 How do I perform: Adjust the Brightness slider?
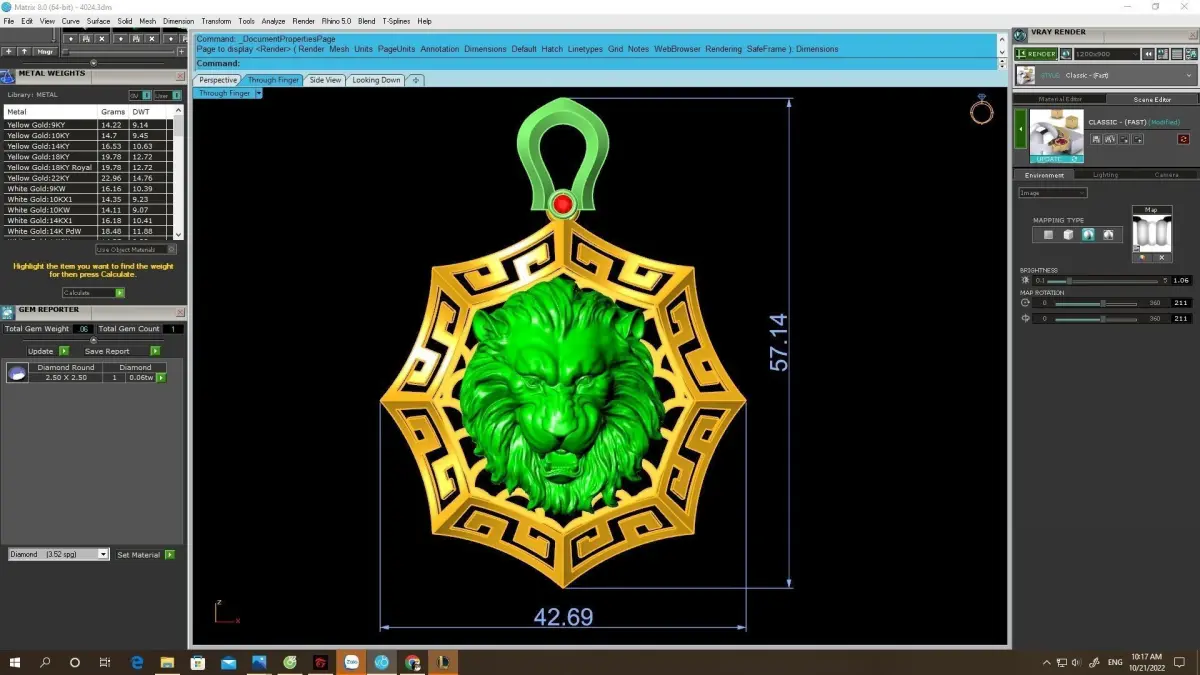pos(1100,281)
